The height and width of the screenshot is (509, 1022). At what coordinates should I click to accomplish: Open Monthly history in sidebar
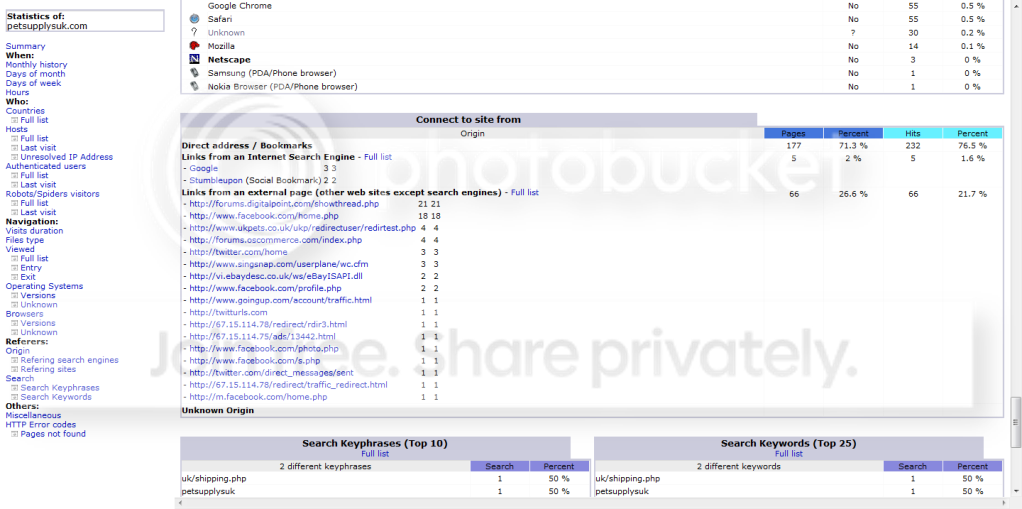tap(36, 65)
